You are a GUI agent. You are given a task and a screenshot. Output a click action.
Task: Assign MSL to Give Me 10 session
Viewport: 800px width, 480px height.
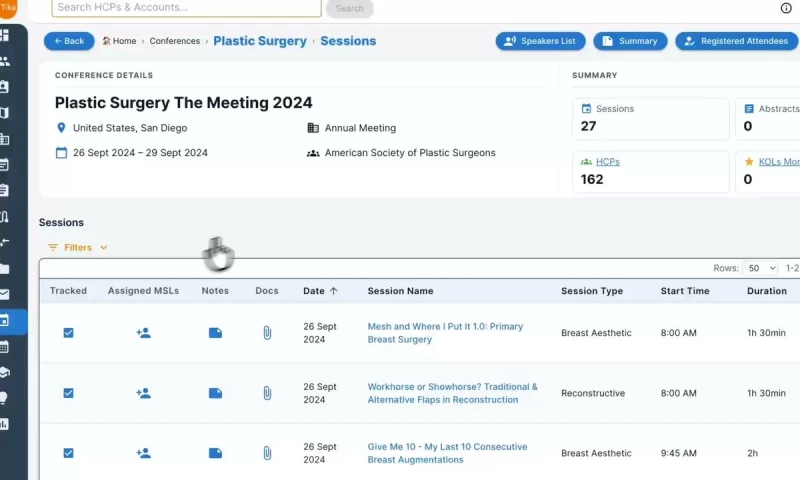[x=143, y=452]
